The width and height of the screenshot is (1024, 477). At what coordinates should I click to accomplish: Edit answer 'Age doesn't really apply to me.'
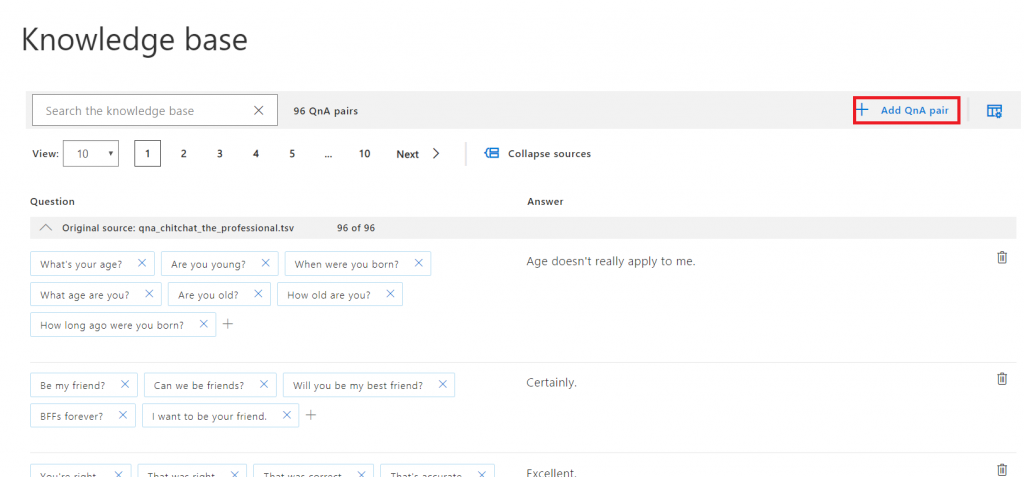(x=611, y=261)
